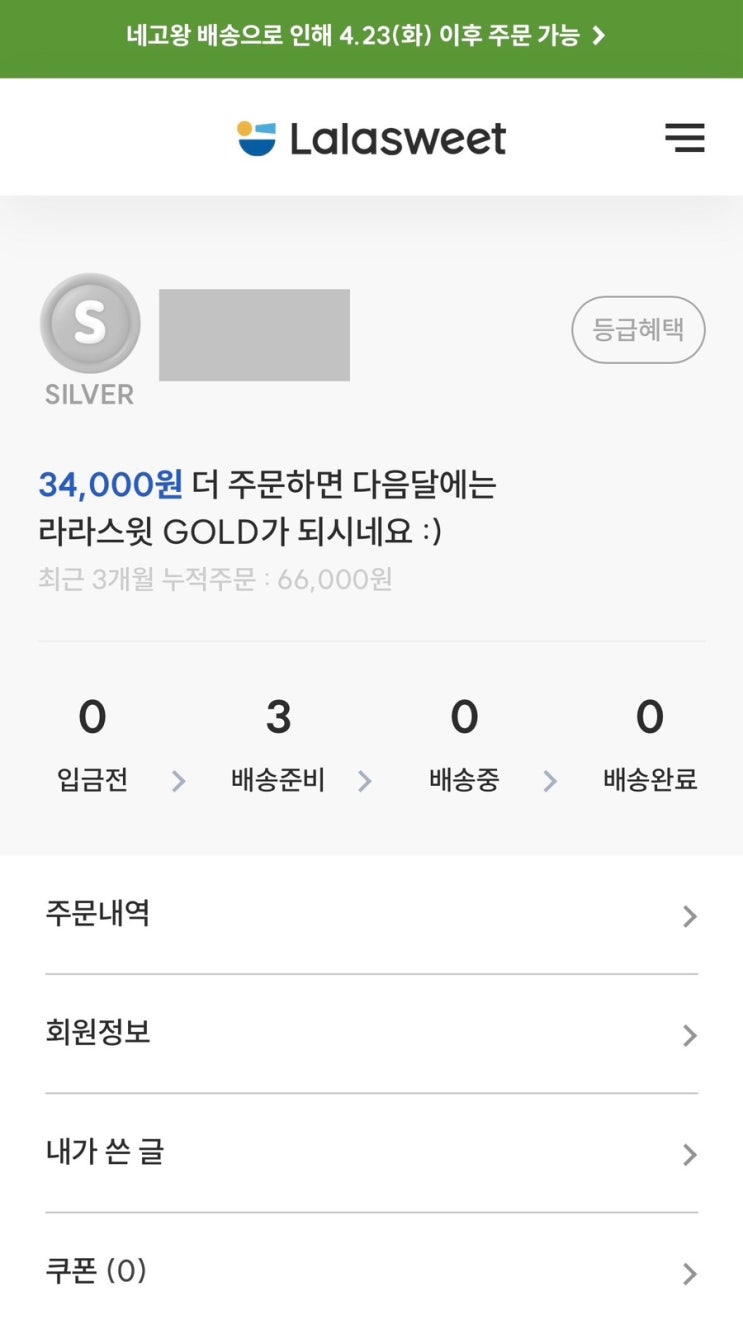Click the chevron beside 내가 쓴 글

click(x=689, y=1155)
